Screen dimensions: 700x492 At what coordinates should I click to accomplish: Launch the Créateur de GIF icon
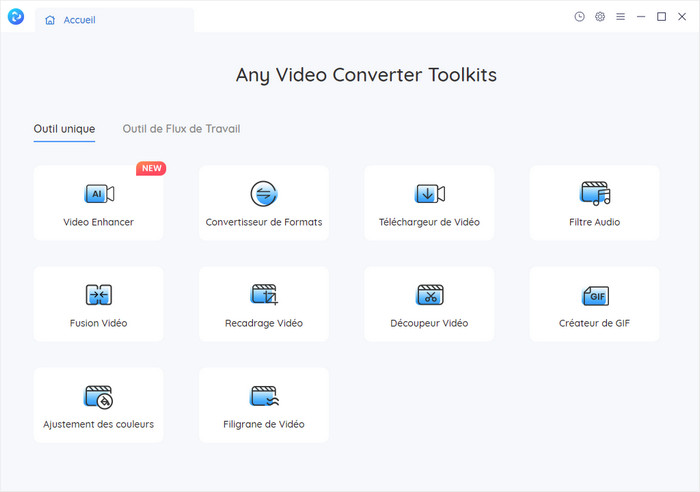pos(596,296)
